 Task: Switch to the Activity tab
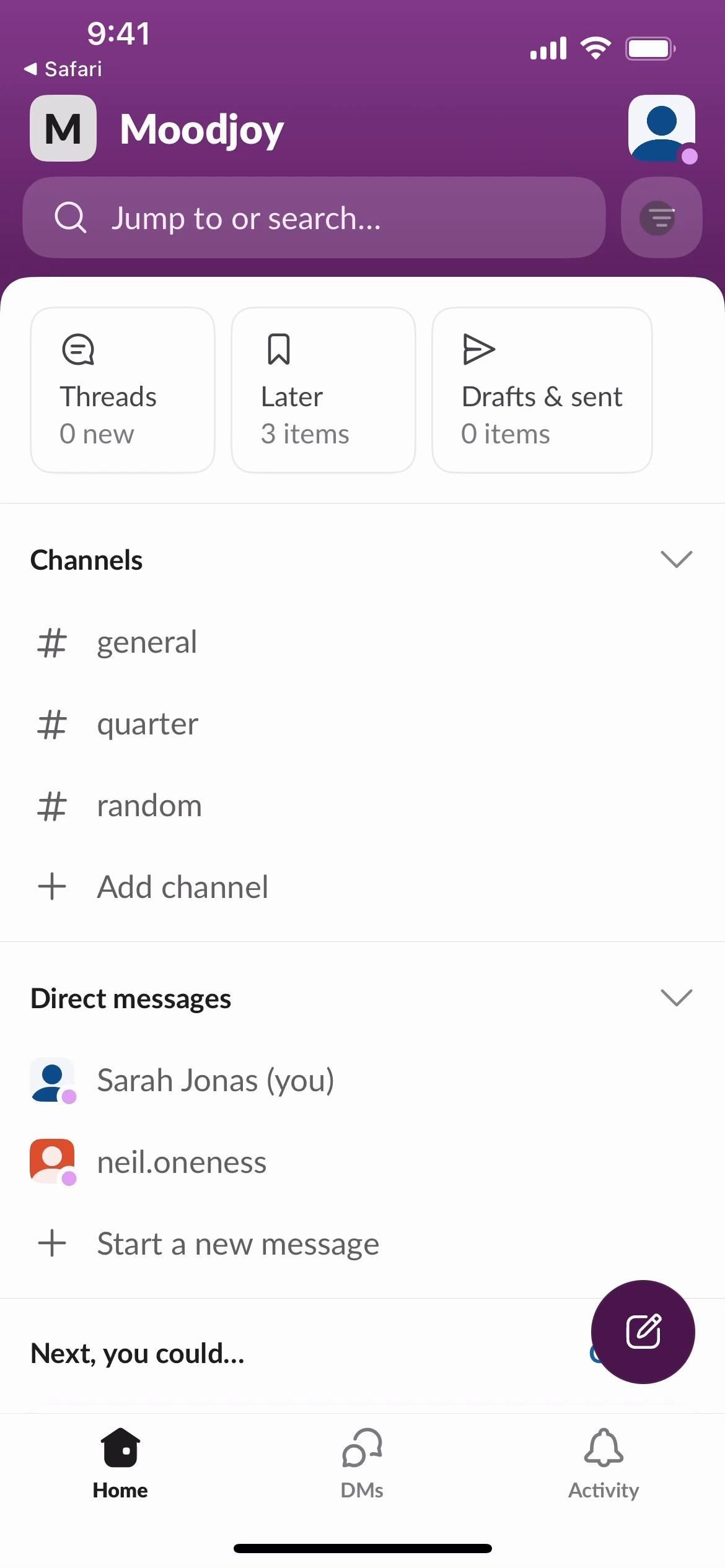click(603, 1464)
